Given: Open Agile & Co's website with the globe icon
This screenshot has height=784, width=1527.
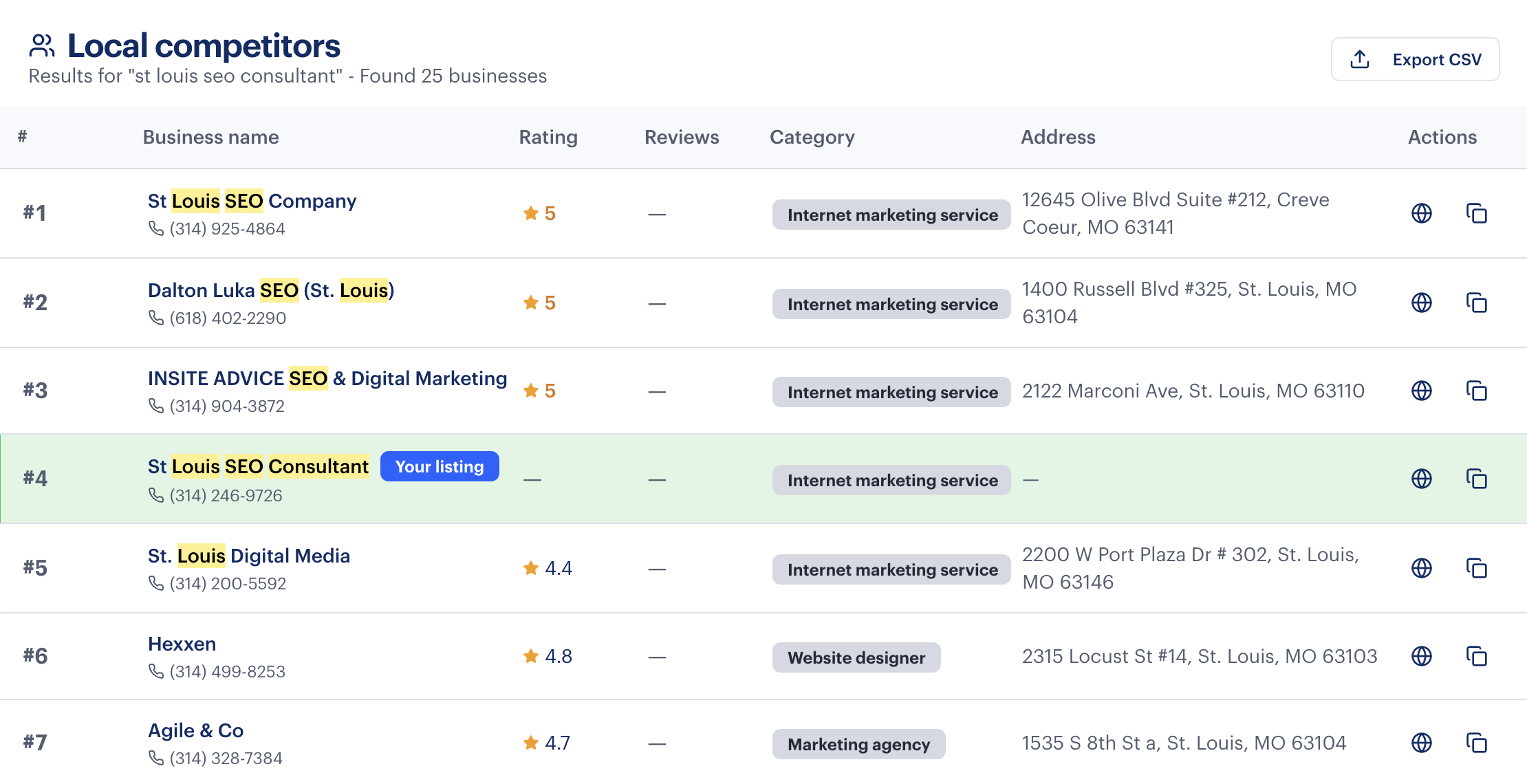Looking at the screenshot, I should (x=1422, y=743).
